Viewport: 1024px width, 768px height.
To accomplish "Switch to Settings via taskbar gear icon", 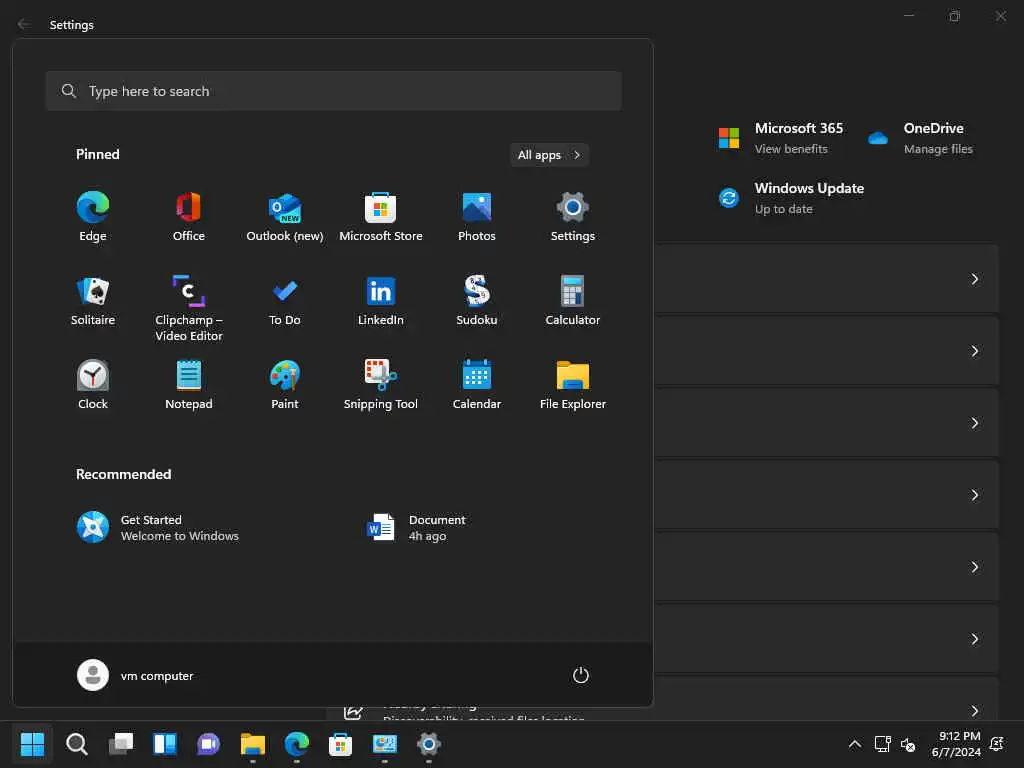I will [x=428, y=744].
